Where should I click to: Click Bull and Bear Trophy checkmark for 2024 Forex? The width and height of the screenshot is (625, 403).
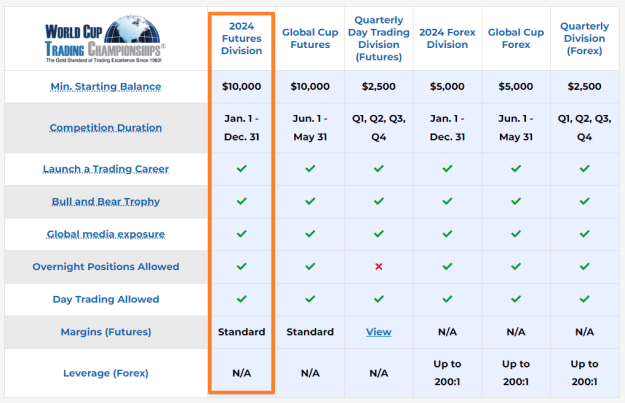447,201
